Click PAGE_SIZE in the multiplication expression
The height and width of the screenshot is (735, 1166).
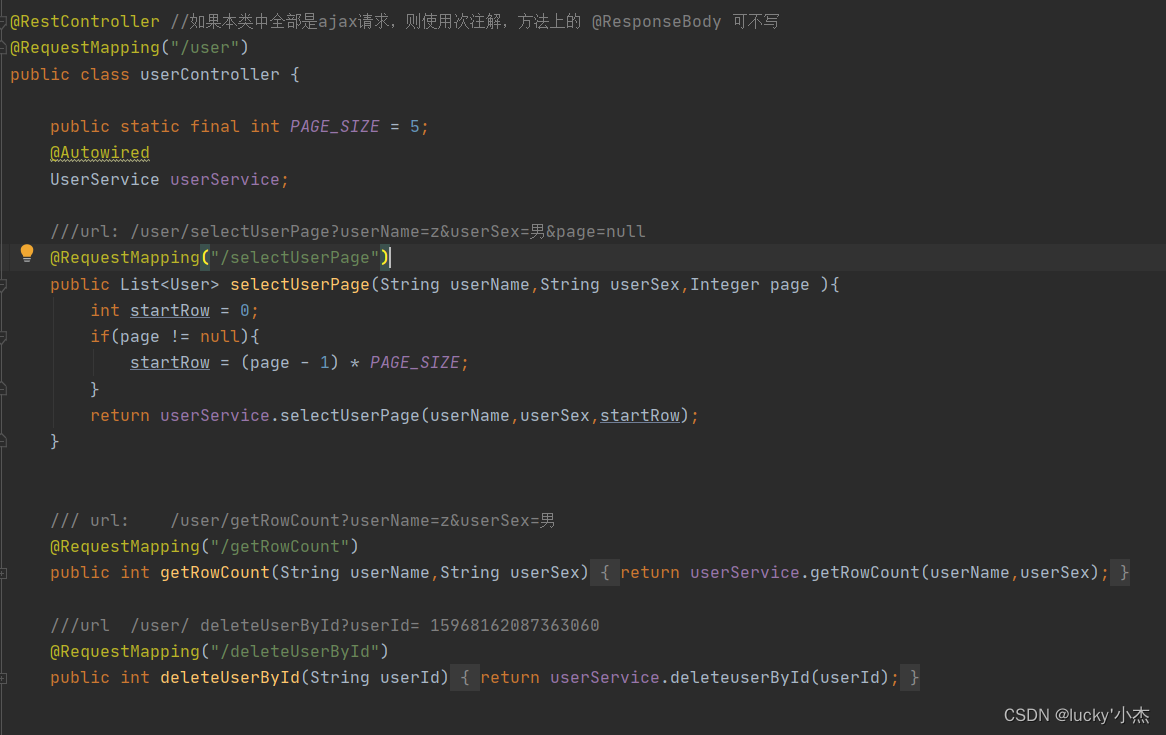pyautogui.click(x=414, y=362)
